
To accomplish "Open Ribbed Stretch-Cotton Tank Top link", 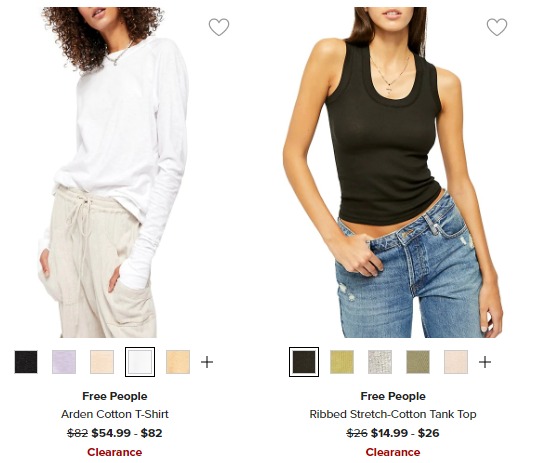I will point(393,414).
